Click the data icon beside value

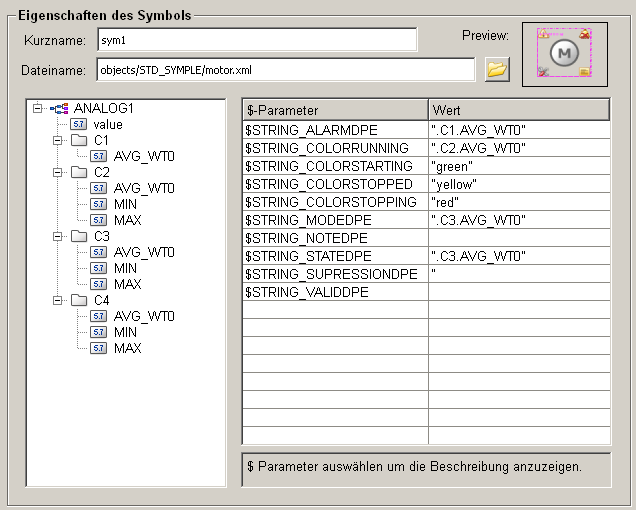pyautogui.click(x=79, y=124)
